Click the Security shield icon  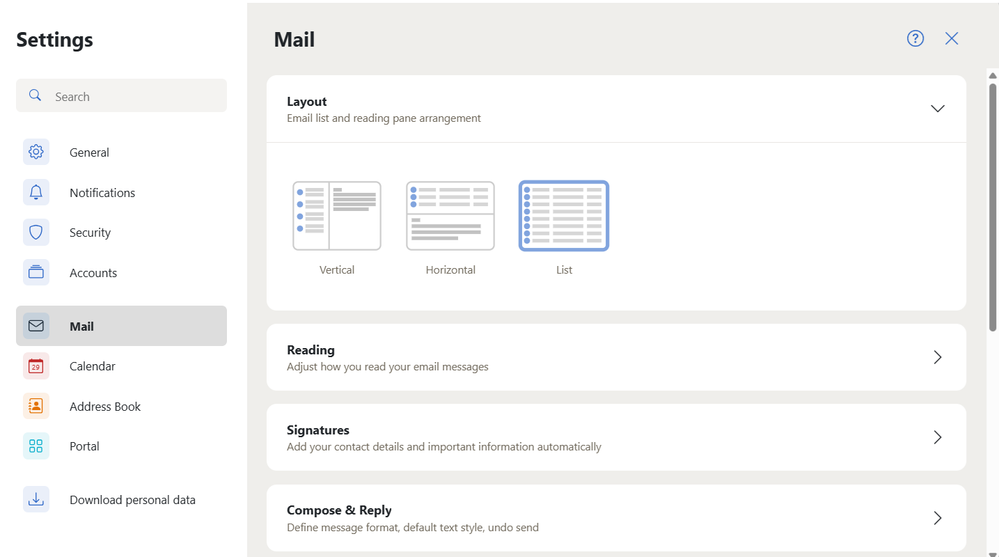coord(36,232)
